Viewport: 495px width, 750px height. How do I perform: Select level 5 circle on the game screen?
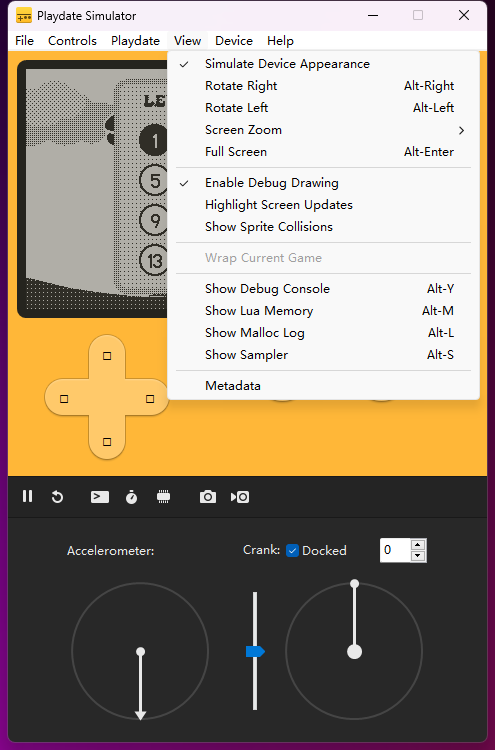coord(154,181)
